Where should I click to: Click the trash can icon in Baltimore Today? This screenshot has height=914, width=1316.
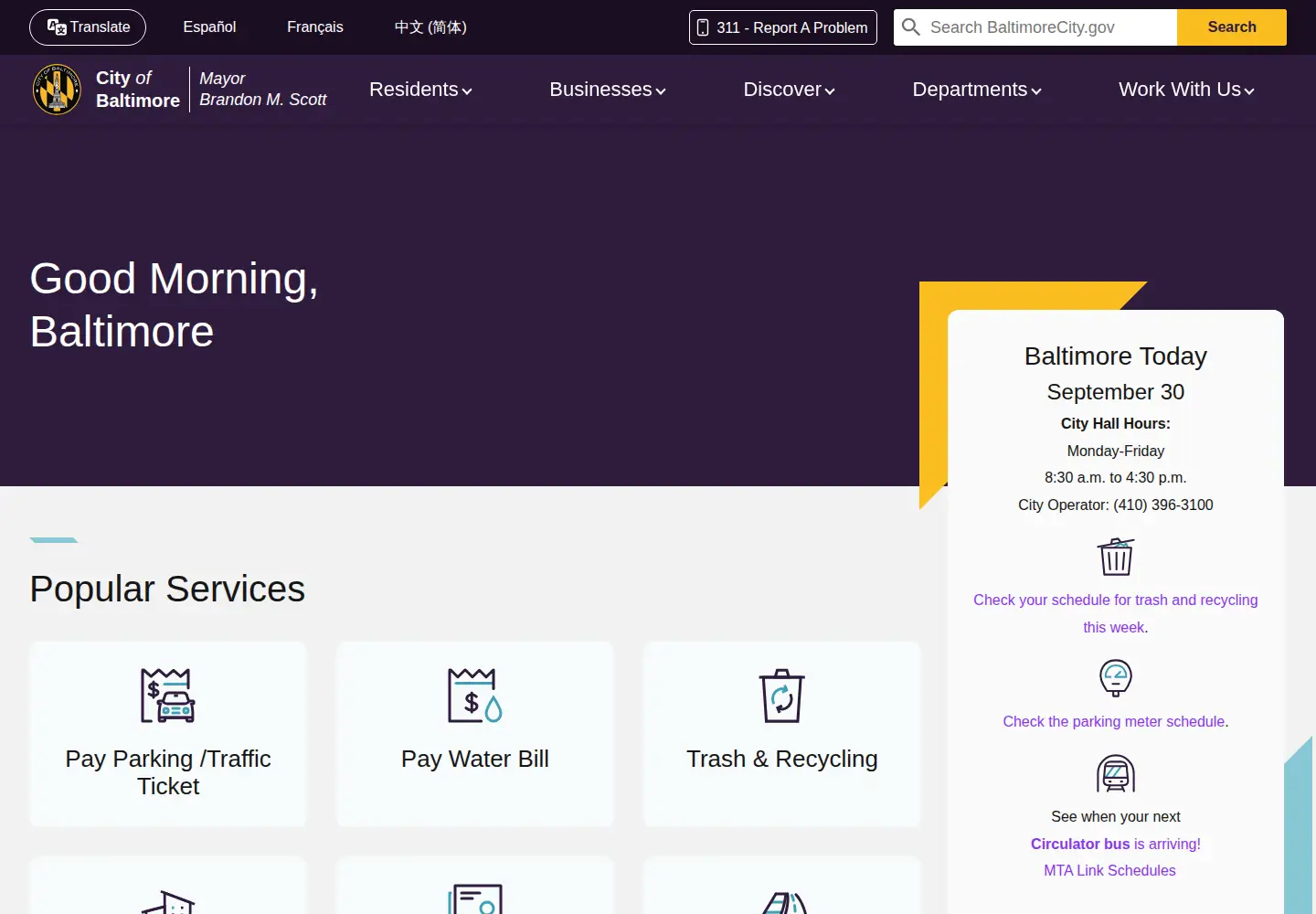tap(1116, 557)
